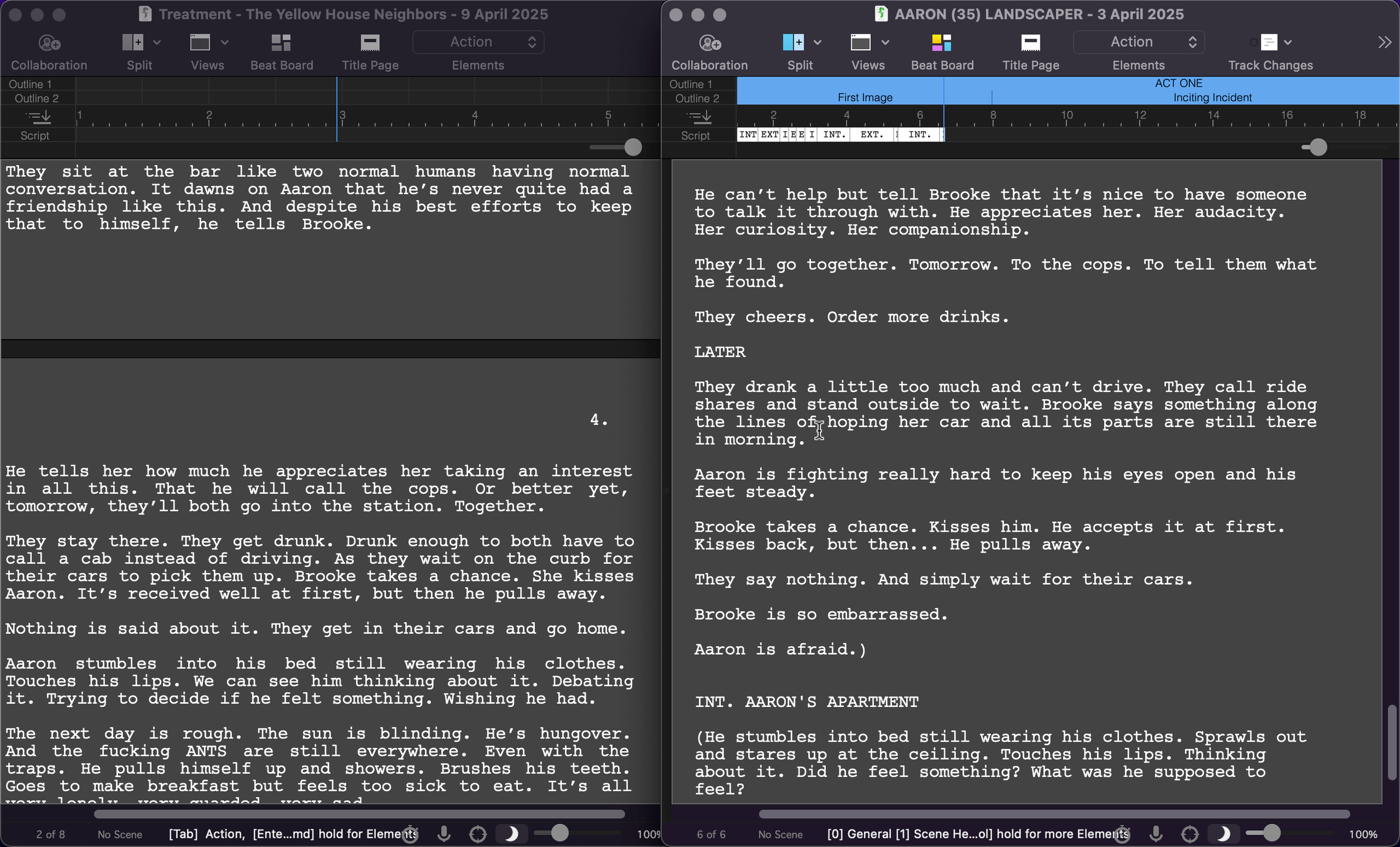Toggle night mode in the right window's status bar
Image resolution: width=1400 pixels, height=847 pixels.
[1224, 834]
